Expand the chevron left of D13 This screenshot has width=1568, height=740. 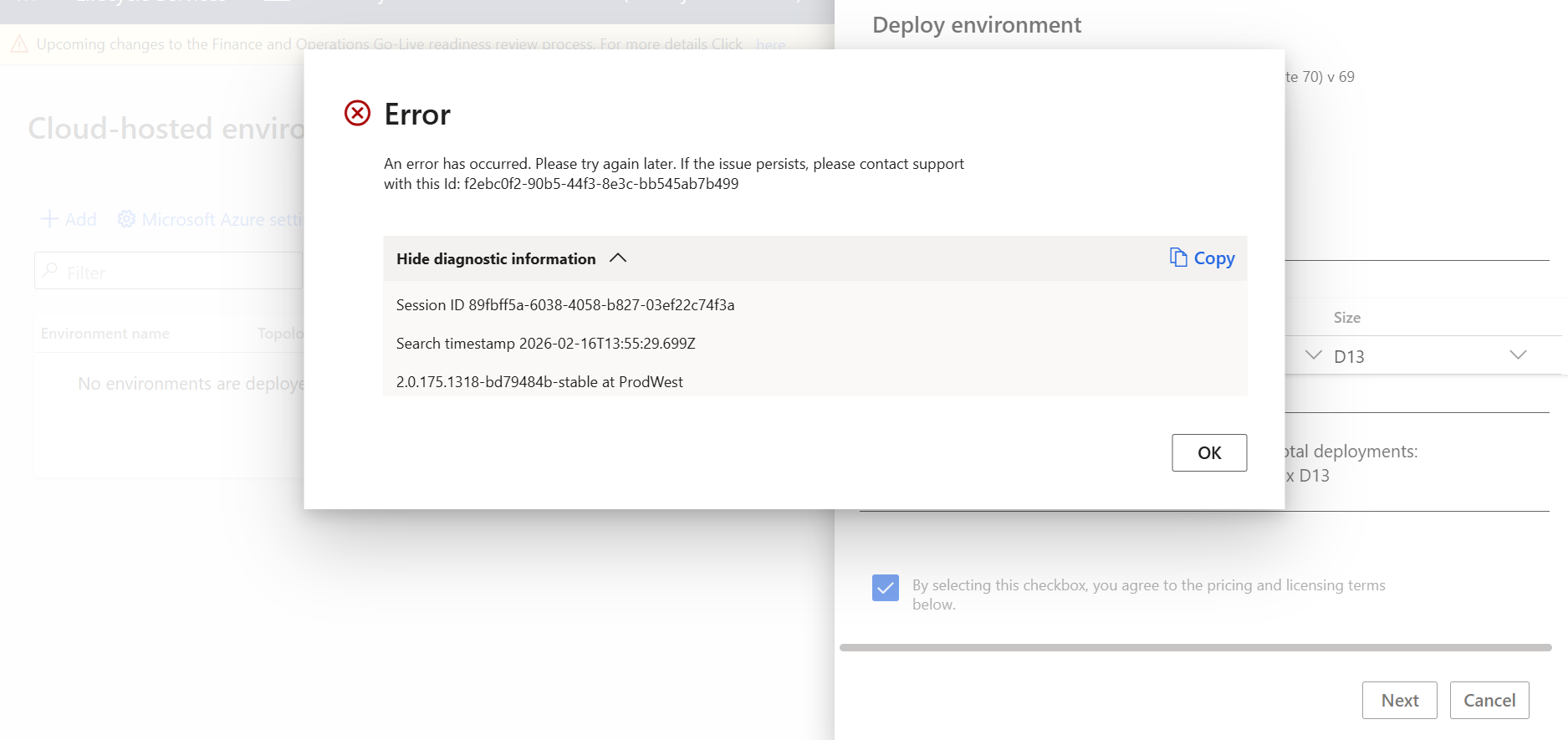(x=1313, y=355)
